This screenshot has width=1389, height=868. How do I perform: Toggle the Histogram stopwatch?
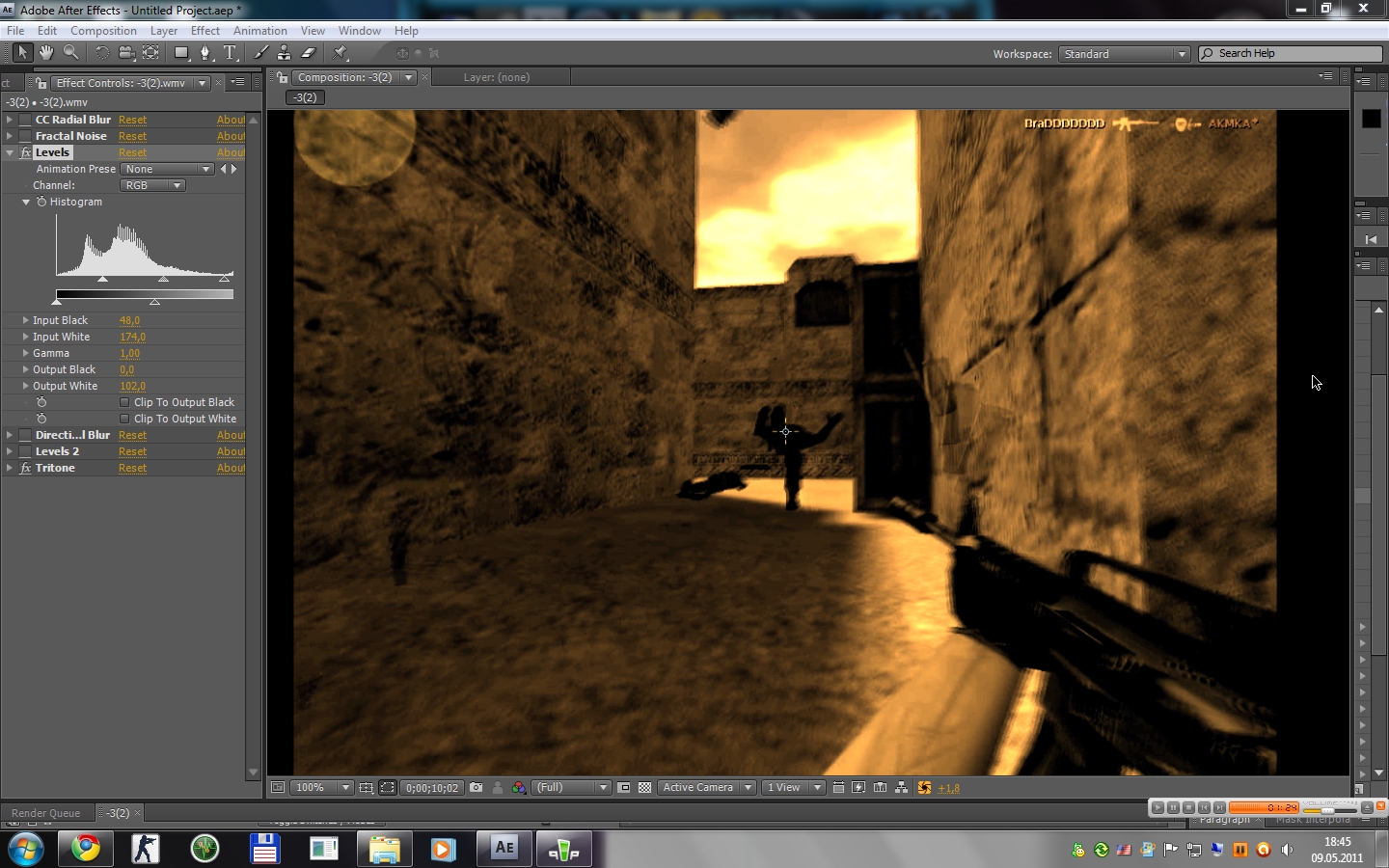(x=41, y=202)
